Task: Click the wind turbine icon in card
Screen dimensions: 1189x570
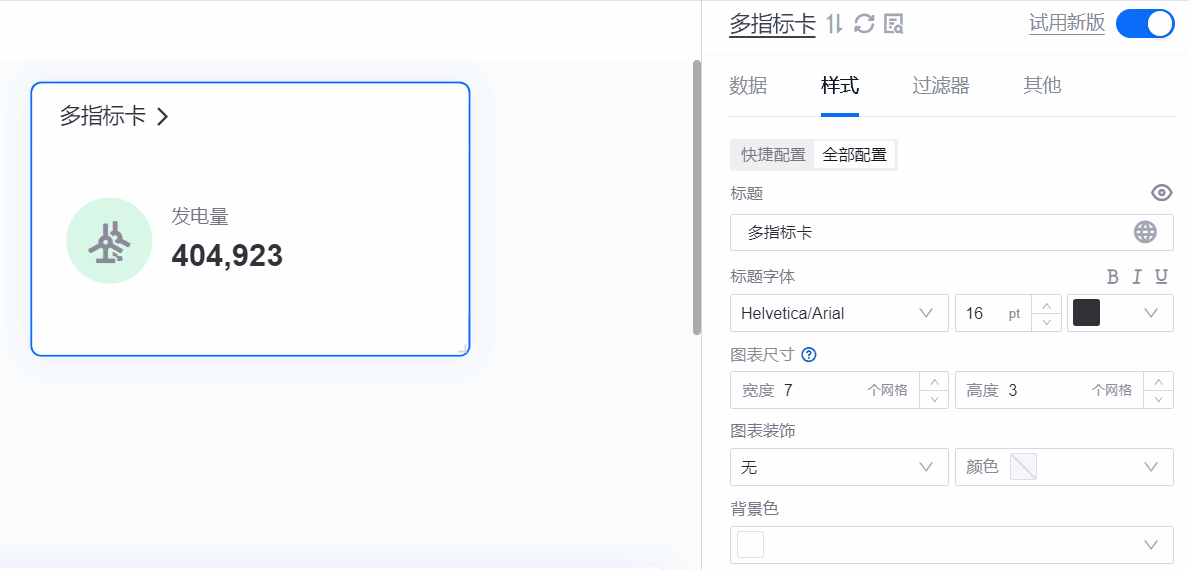Action: [109, 241]
